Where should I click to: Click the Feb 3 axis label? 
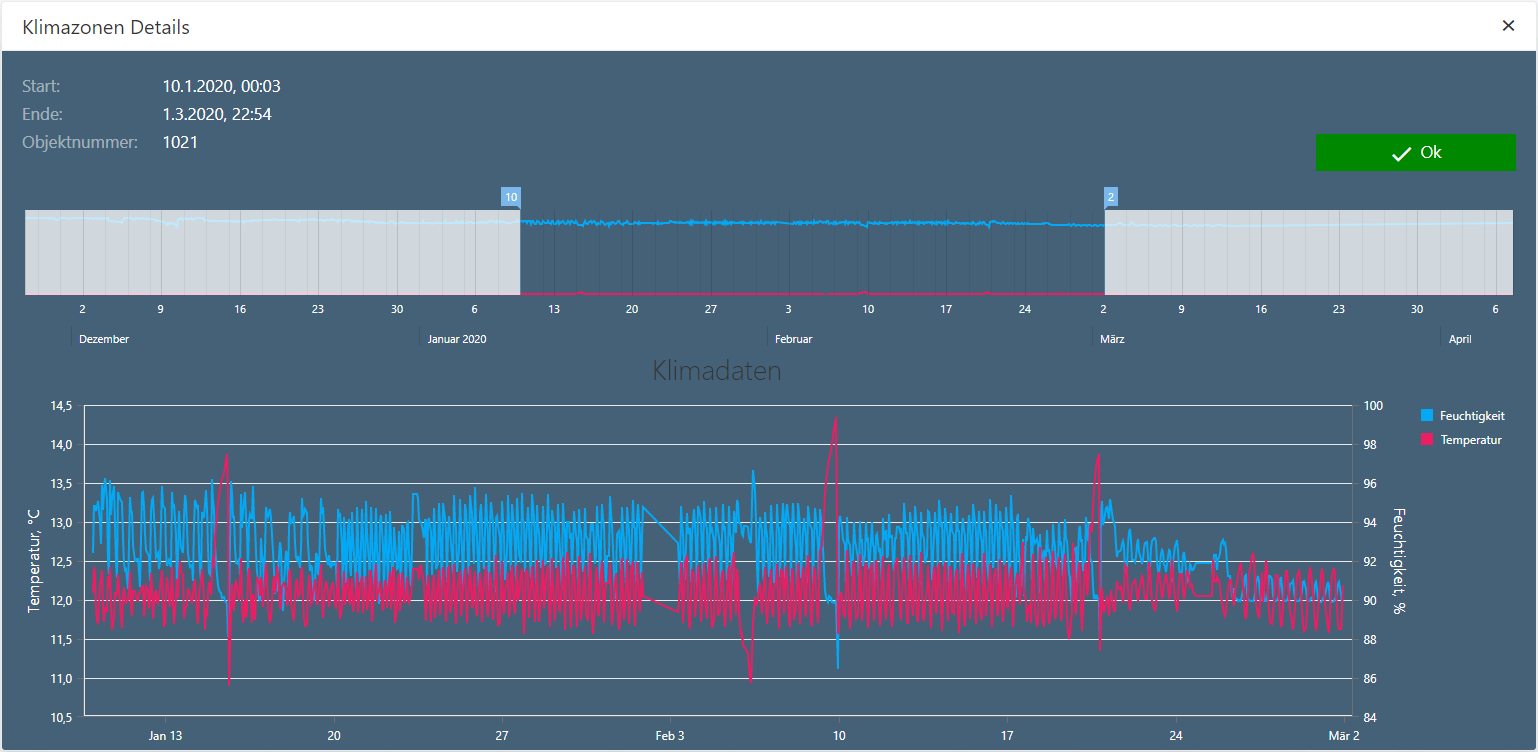pos(670,735)
